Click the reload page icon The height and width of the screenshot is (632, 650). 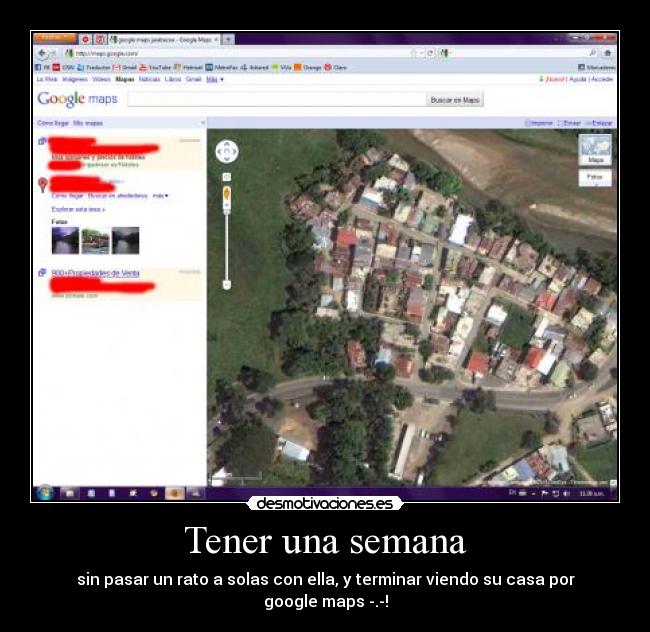click(430, 53)
